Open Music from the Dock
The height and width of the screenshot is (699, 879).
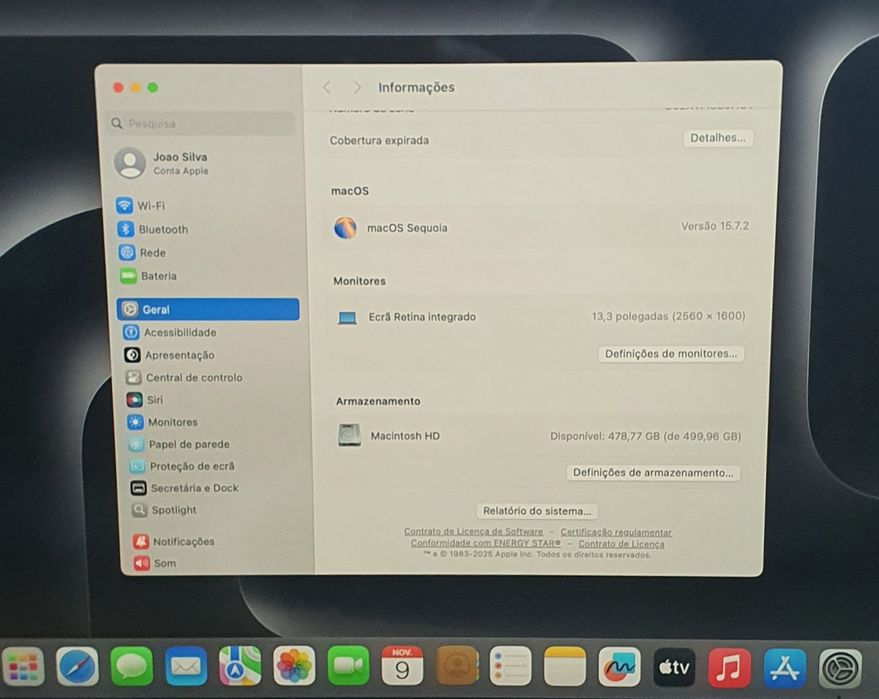pyautogui.click(x=729, y=668)
